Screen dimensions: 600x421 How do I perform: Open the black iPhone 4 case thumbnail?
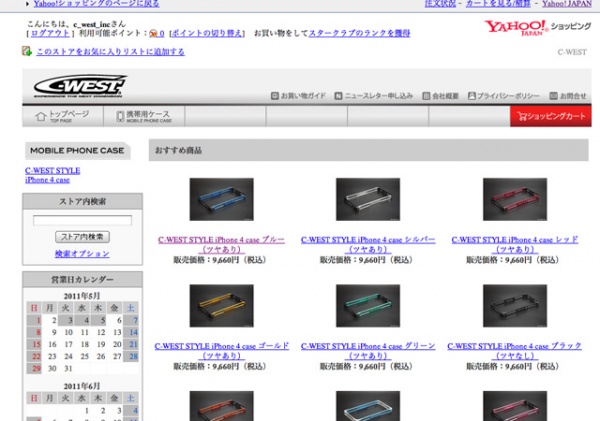[x=515, y=305]
